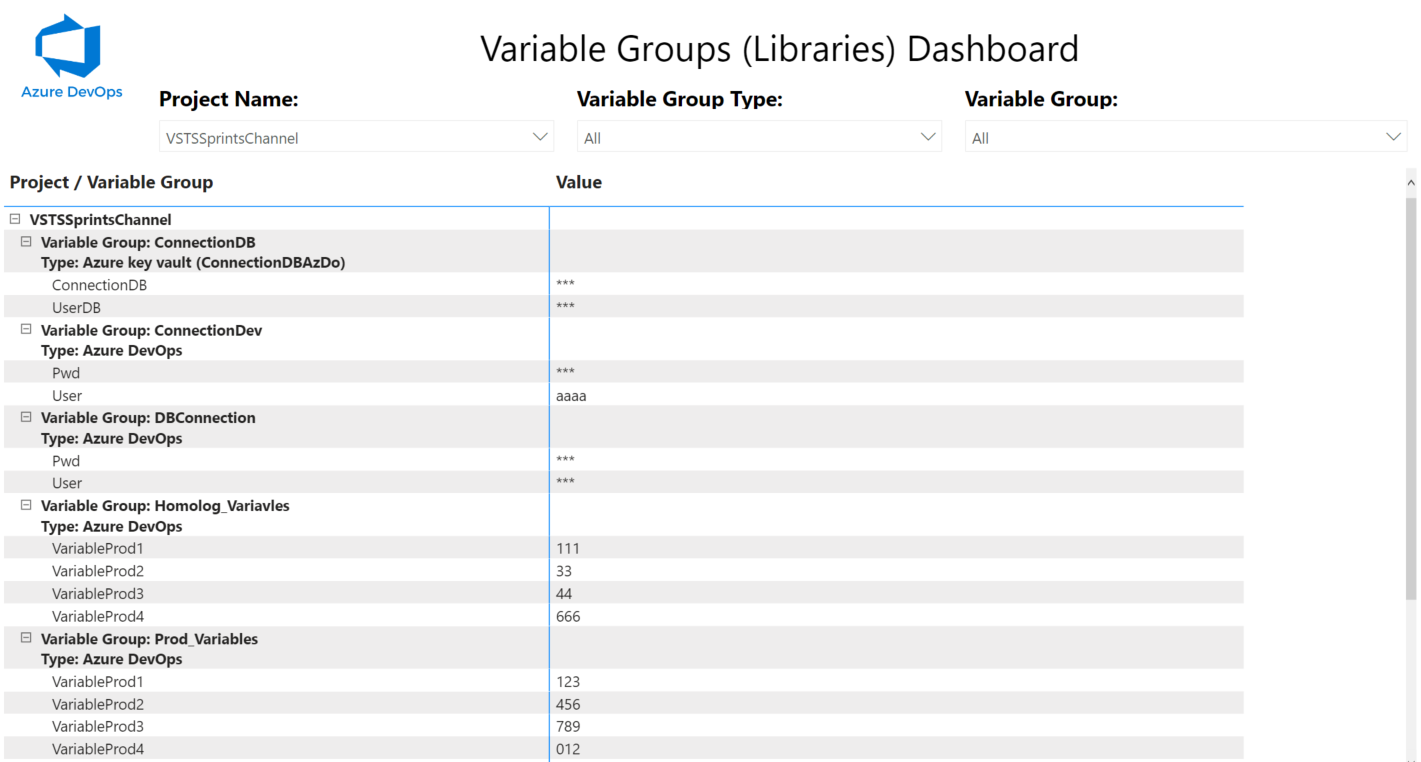This screenshot has width=1421, height=762.
Task: Collapse Variable Group: ConnectionDB
Action: pos(27,242)
